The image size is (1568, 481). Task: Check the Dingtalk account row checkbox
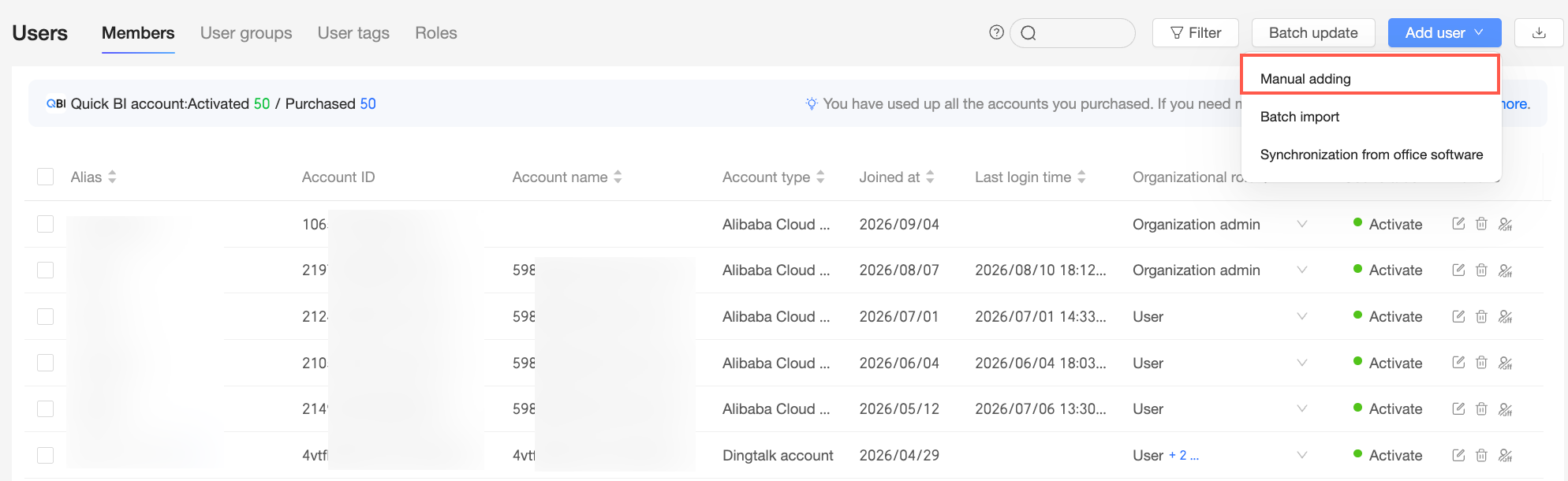[x=46, y=455]
